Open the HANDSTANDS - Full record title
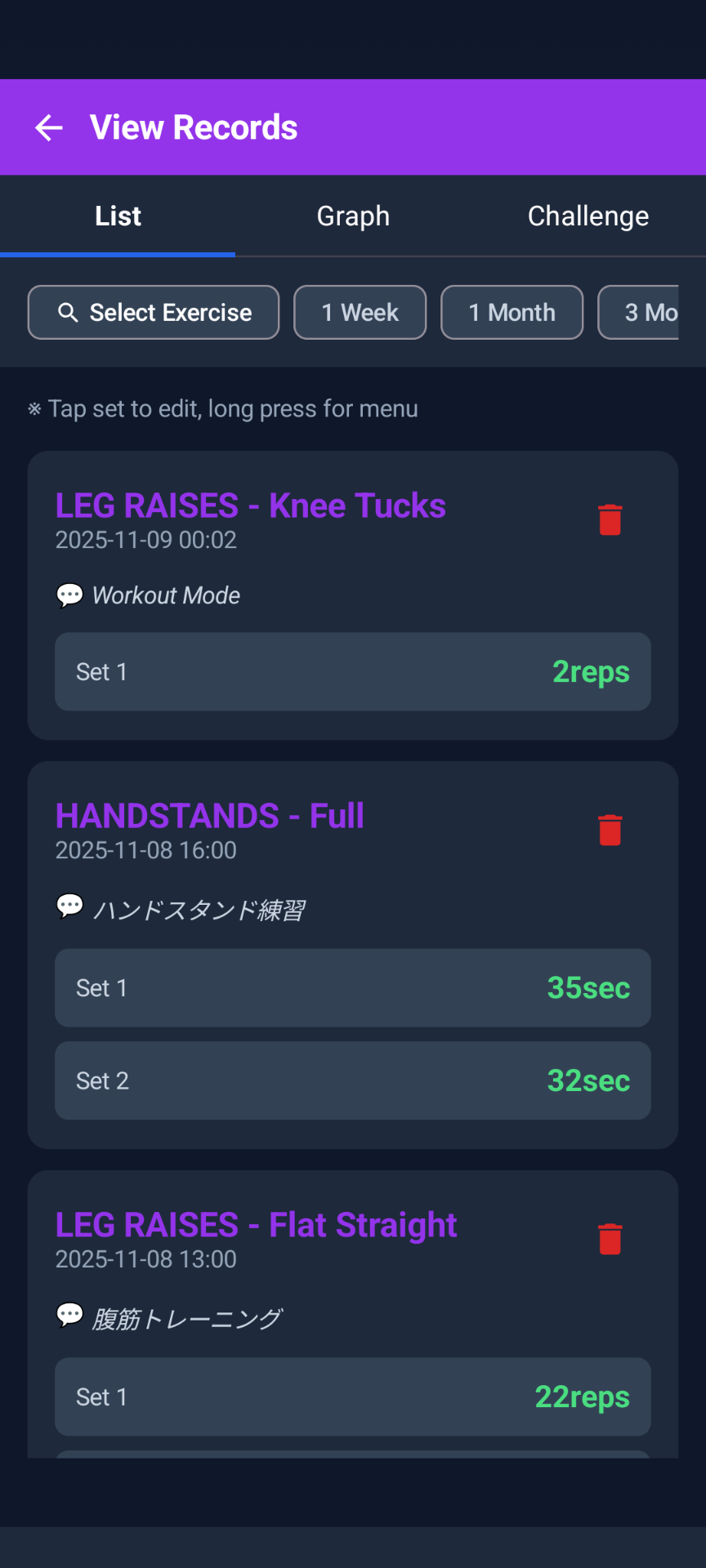The height and width of the screenshot is (1568, 706). coord(210,816)
